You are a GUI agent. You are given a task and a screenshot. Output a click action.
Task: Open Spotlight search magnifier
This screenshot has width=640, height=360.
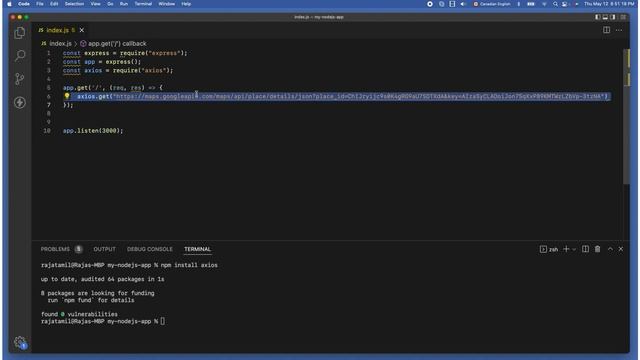click(555, 4)
